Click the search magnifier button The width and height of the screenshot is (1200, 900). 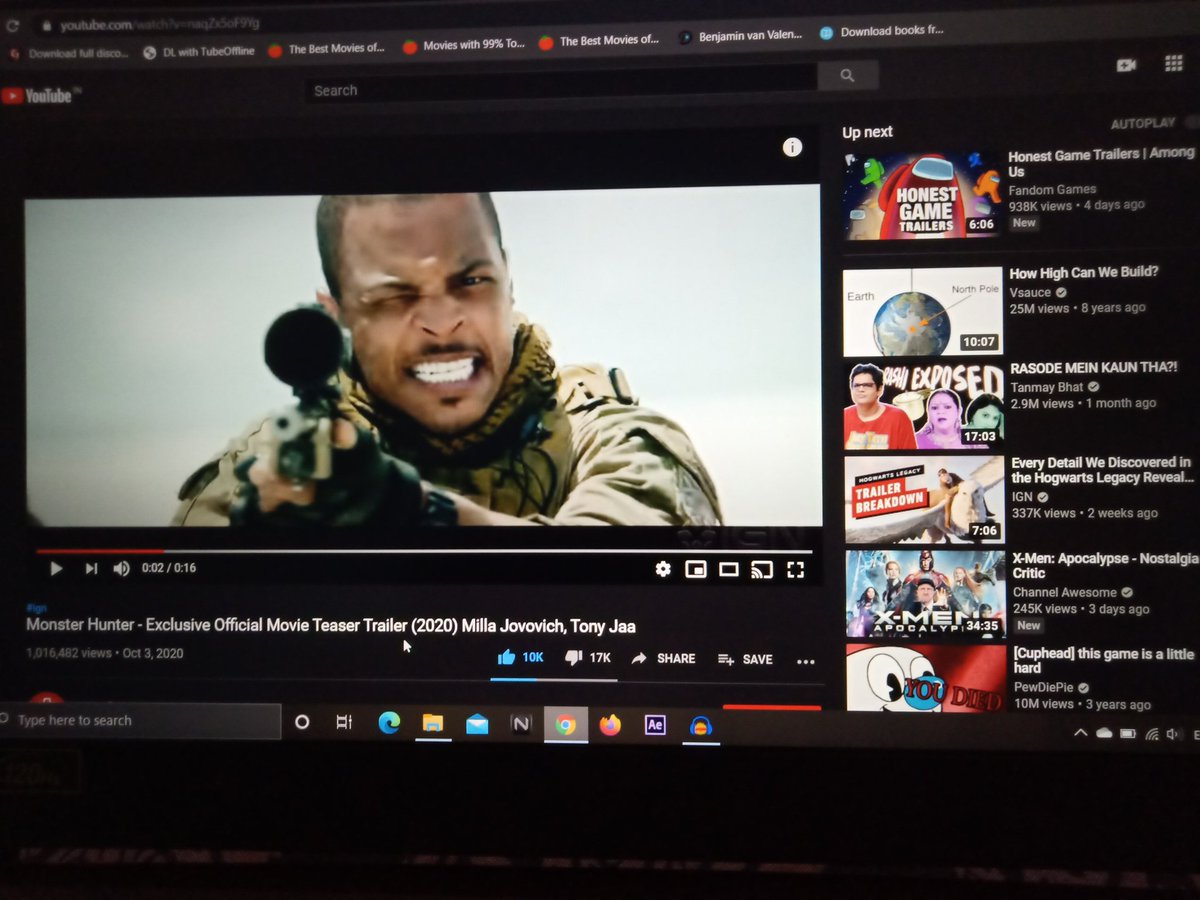tap(847, 75)
